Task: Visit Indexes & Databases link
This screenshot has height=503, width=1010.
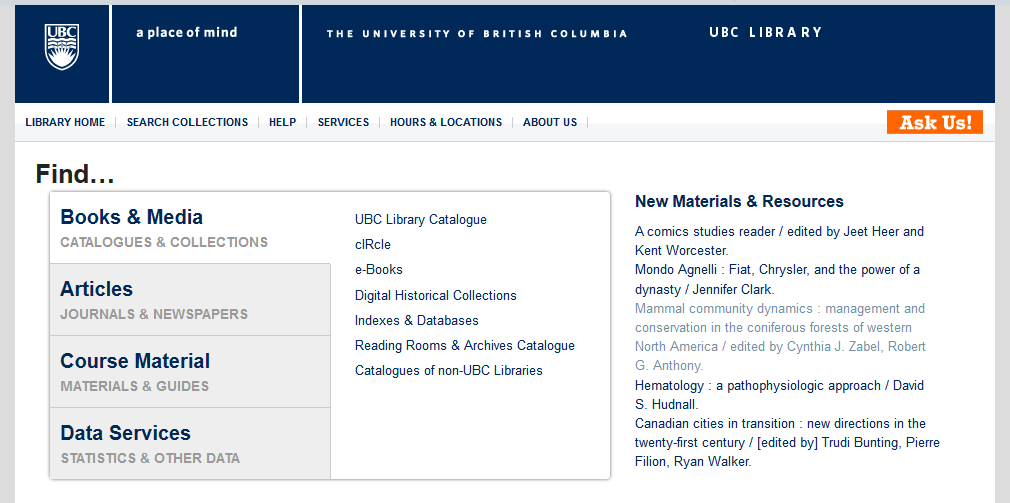Action: 417,321
